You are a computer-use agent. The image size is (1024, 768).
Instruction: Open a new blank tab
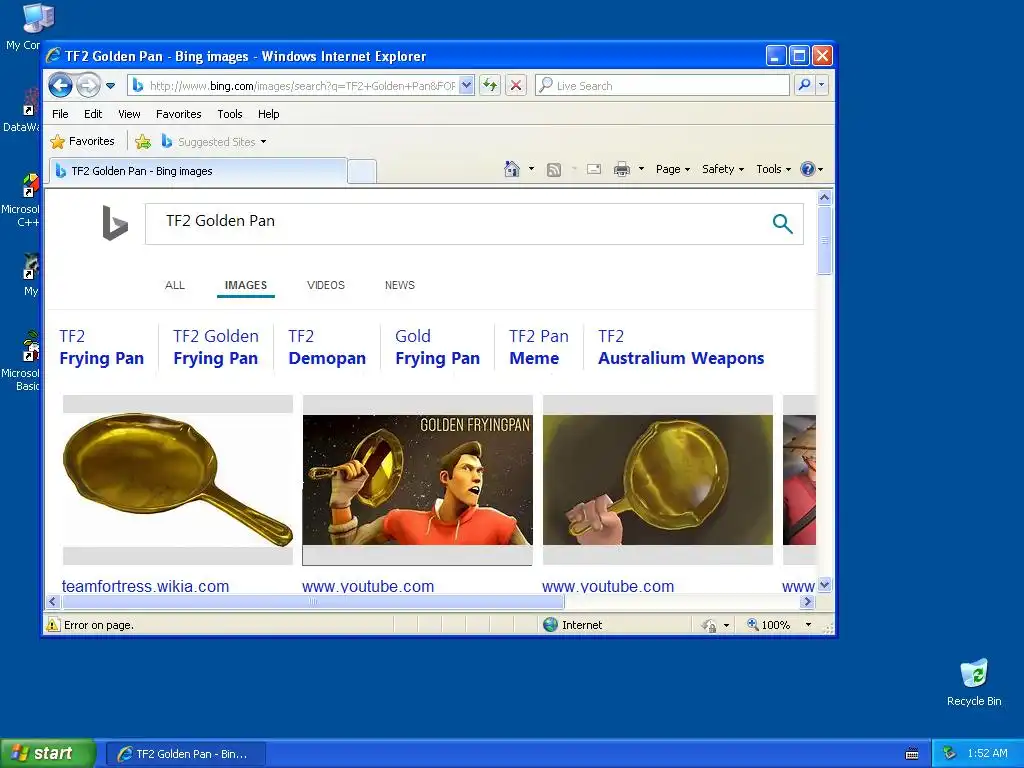click(361, 172)
